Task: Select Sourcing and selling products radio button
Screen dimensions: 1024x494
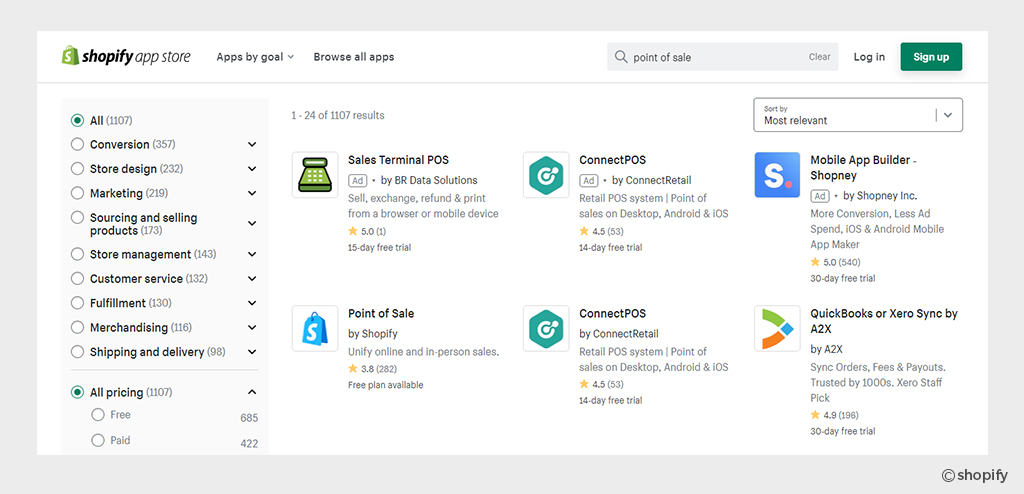Action: (x=77, y=218)
